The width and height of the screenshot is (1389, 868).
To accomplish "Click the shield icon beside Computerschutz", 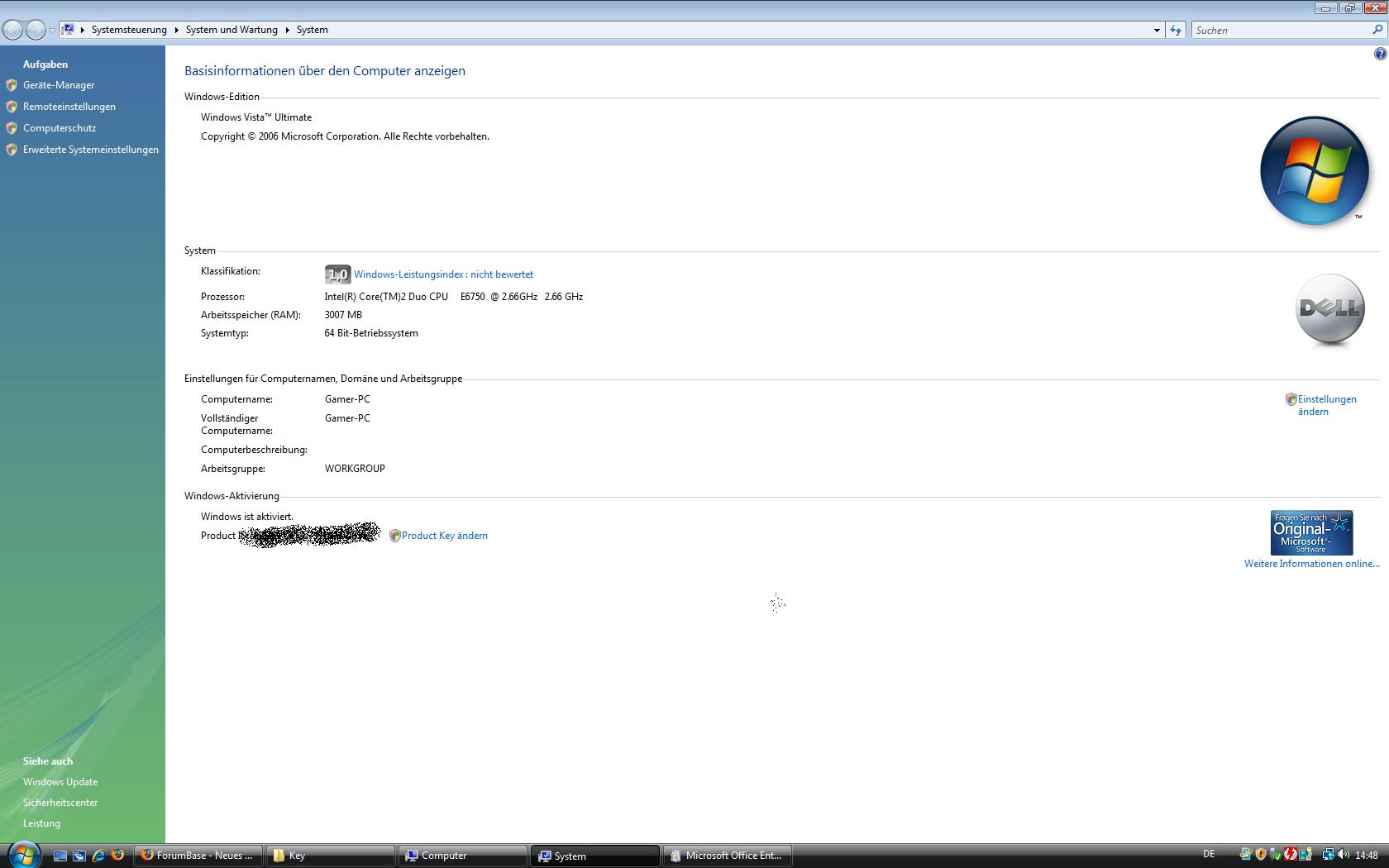I will [x=12, y=128].
